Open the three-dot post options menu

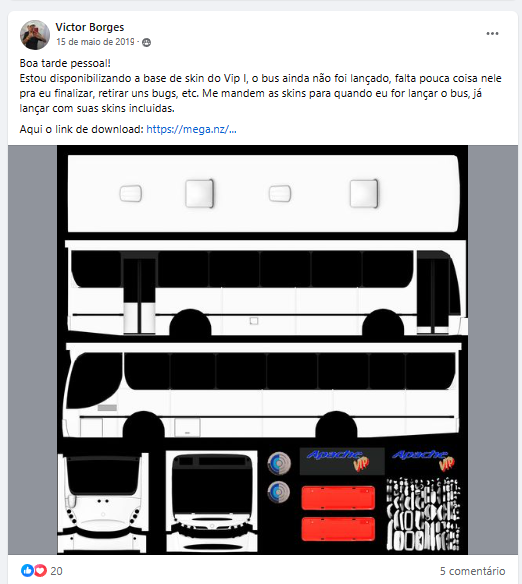click(x=492, y=34)
